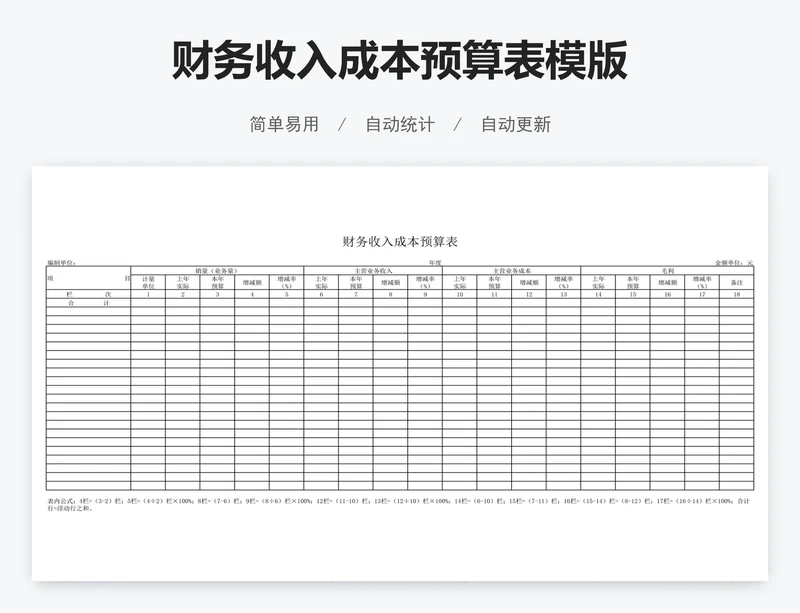Click the large heading 财务收入成本预算表模版
This screenshot has width=800, height=613.
(x=399, y=61)
